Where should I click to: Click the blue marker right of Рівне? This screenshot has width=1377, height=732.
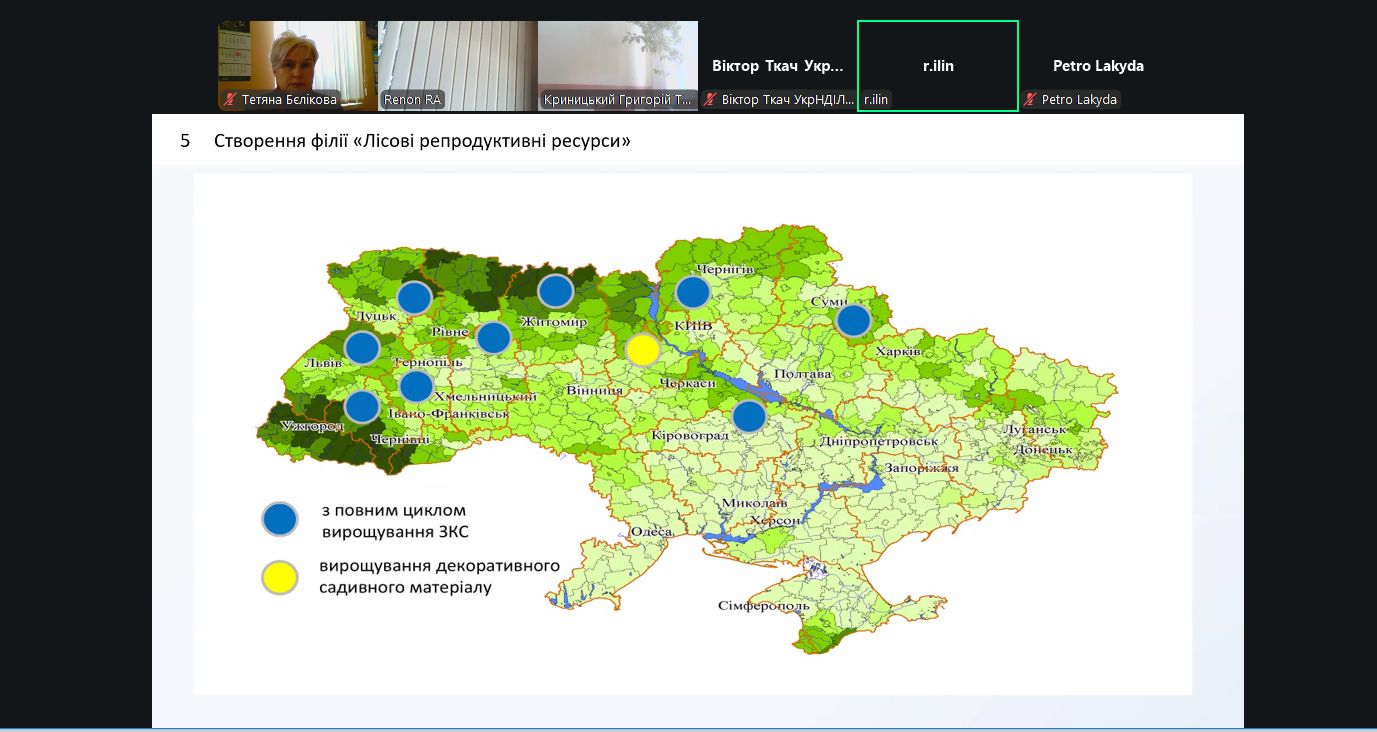[494, 338]
